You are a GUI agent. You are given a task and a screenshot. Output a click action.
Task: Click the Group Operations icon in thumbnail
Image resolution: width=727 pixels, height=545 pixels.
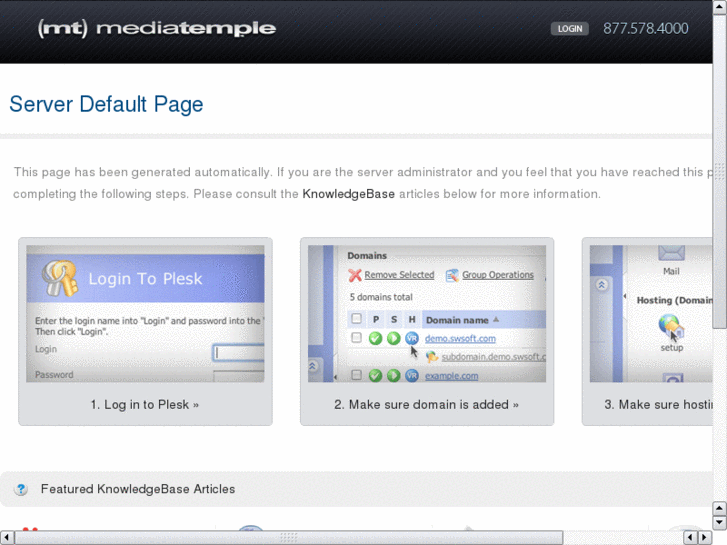tap(452, 275)
